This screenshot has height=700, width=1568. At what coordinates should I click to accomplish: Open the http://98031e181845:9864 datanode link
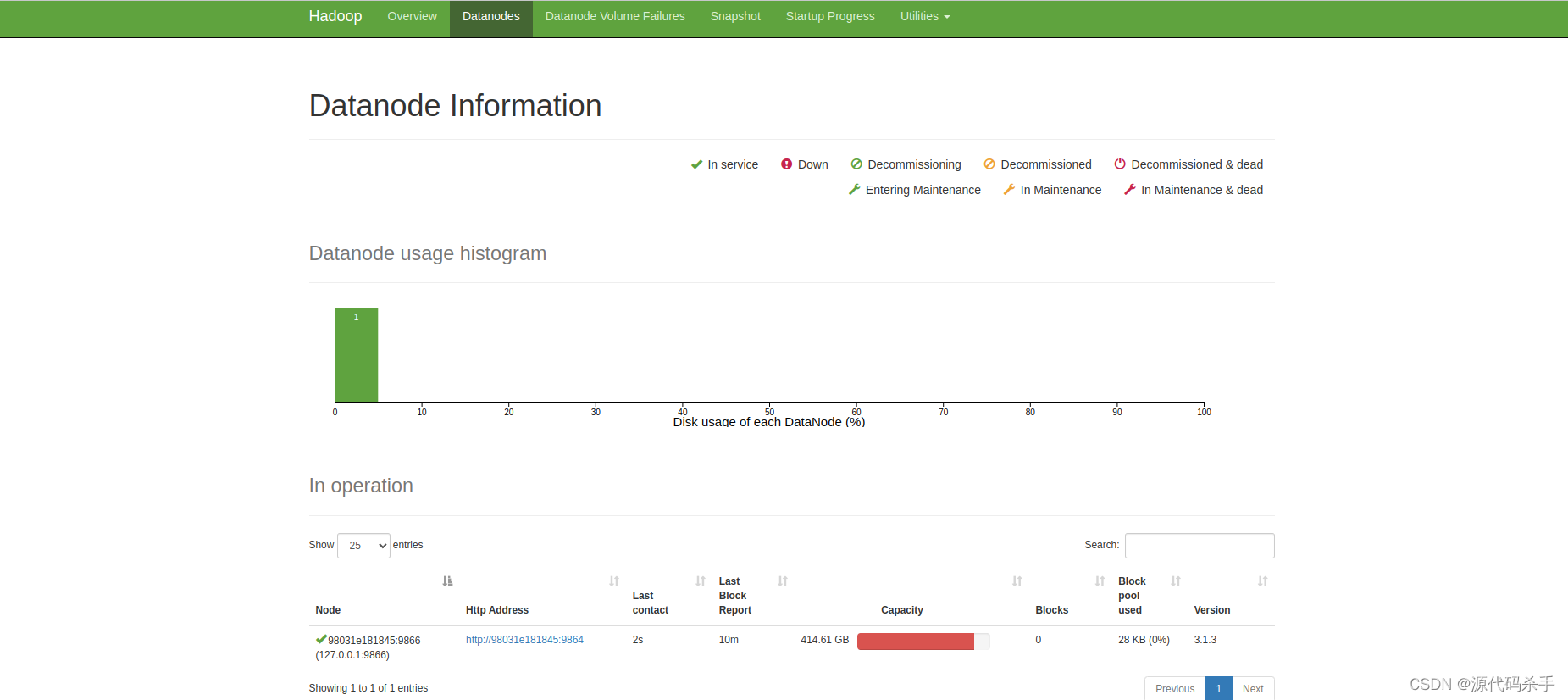tap(524, 640)
